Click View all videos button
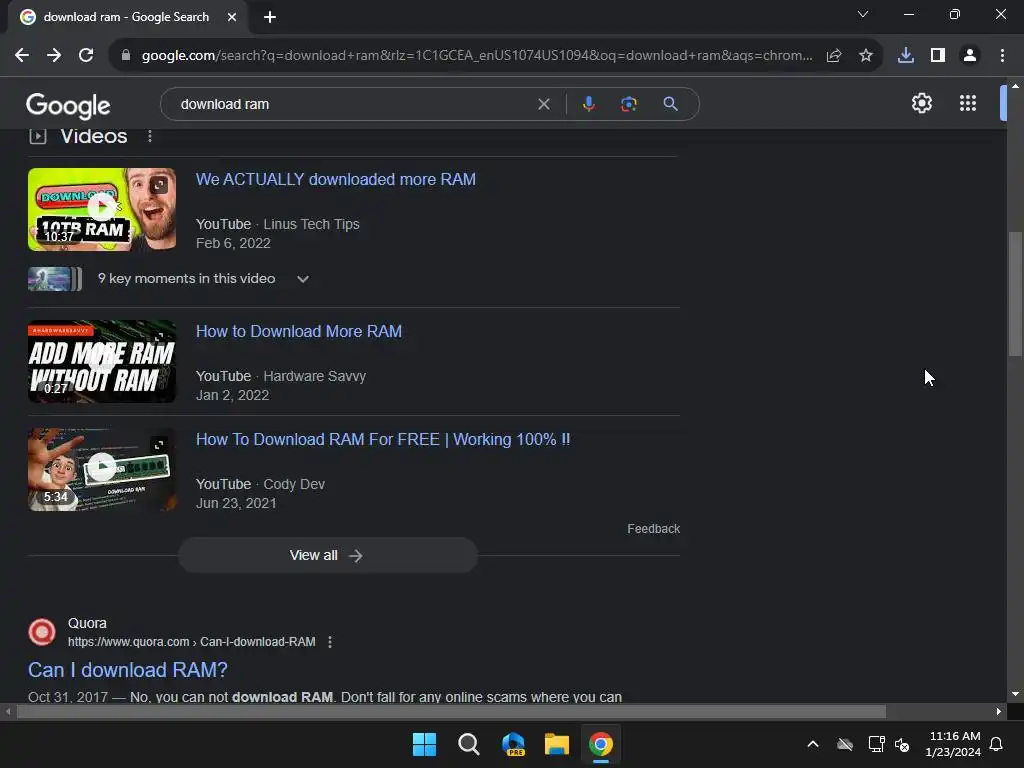Screen dimensions: 1024x768 pyautogui.click(x=327, y=555)
